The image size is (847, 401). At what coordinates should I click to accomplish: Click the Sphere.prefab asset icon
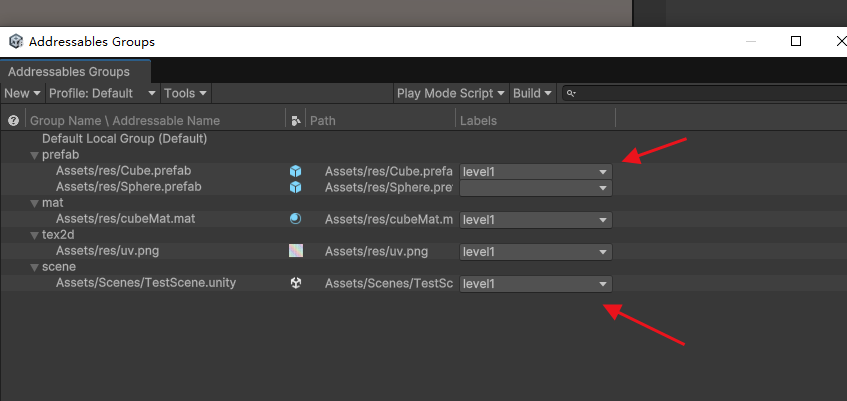pyautogui.click(x=295, y=187)
